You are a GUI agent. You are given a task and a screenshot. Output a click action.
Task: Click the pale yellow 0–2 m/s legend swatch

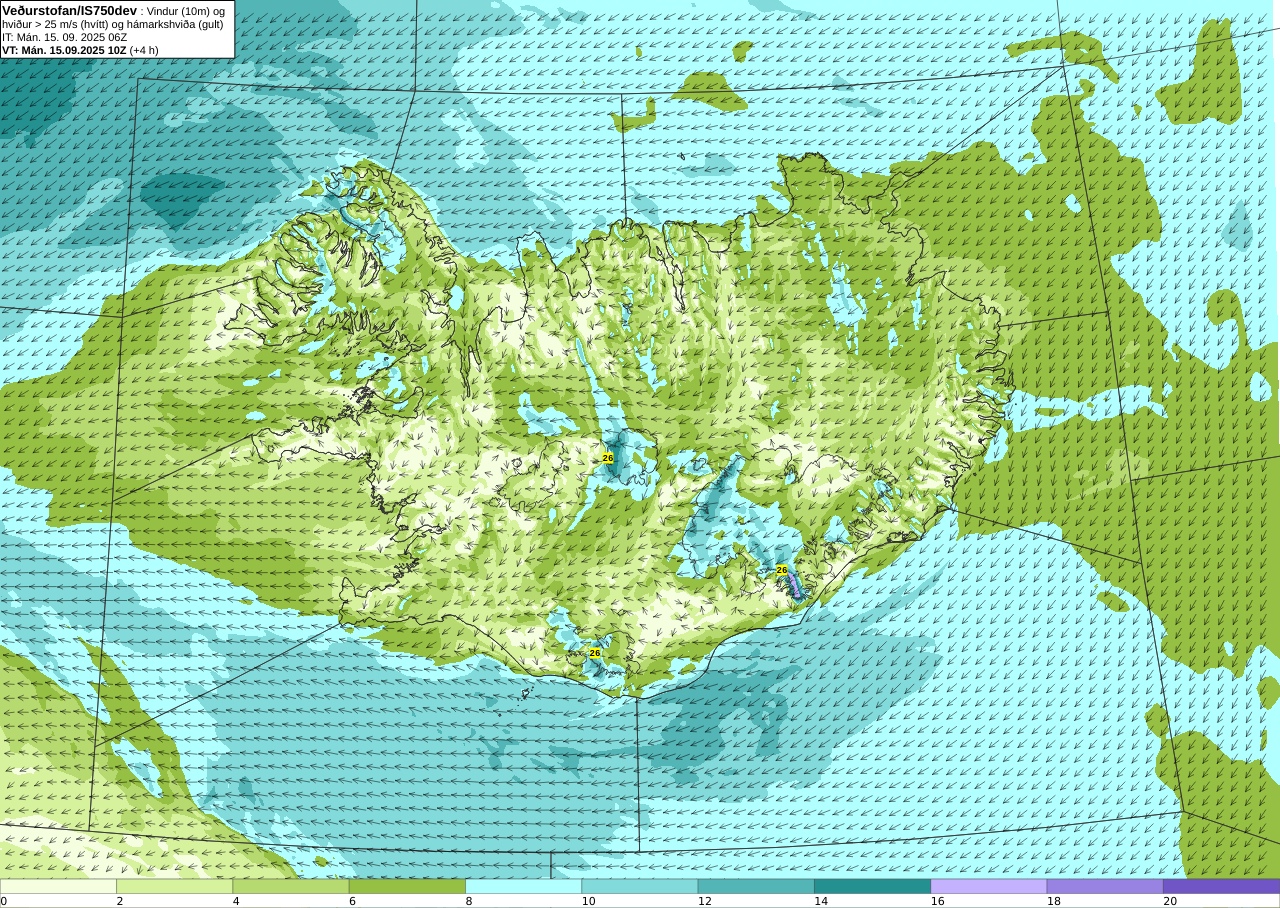point(58,886)
